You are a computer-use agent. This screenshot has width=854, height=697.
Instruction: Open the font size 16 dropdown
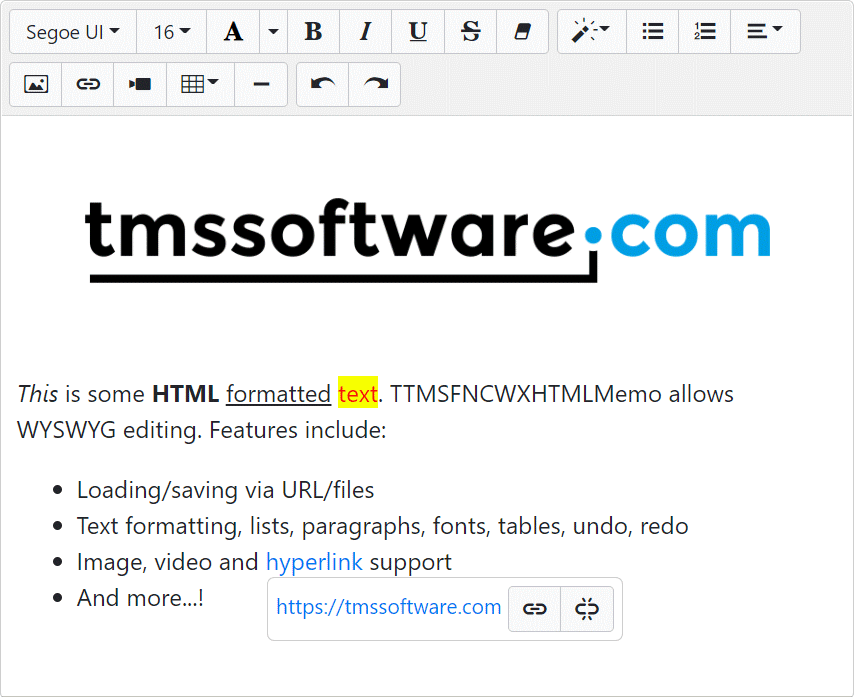point(172,32)
